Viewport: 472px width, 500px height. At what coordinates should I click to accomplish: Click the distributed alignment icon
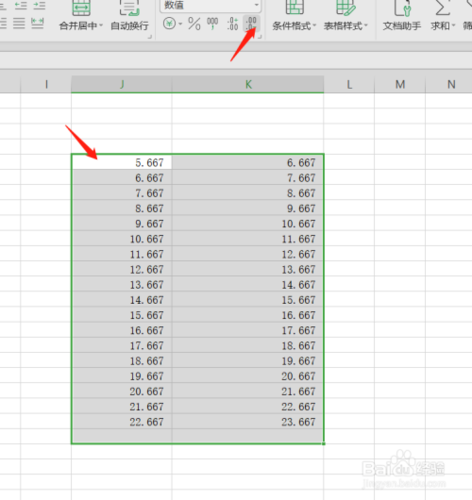pos(37,23)
